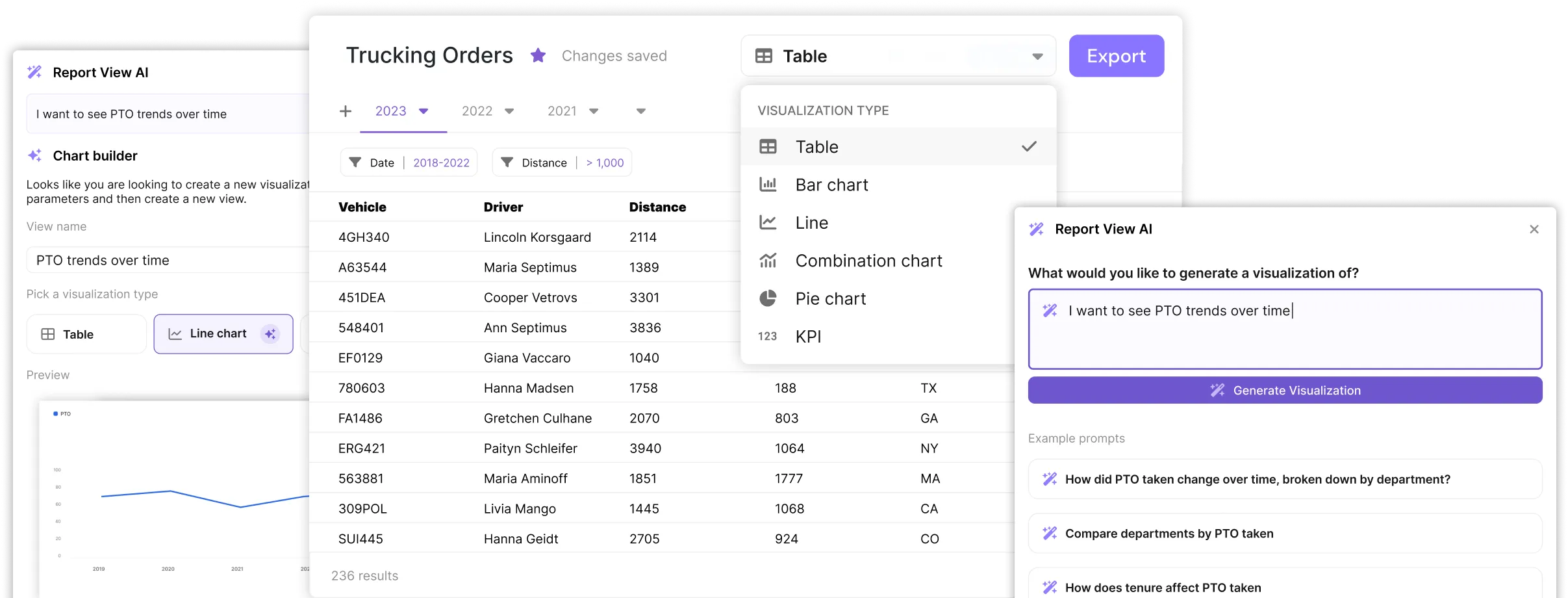Select the Bar chart visualization type
This screenshot has height=598, width=1568.
(x=831, y=185)
